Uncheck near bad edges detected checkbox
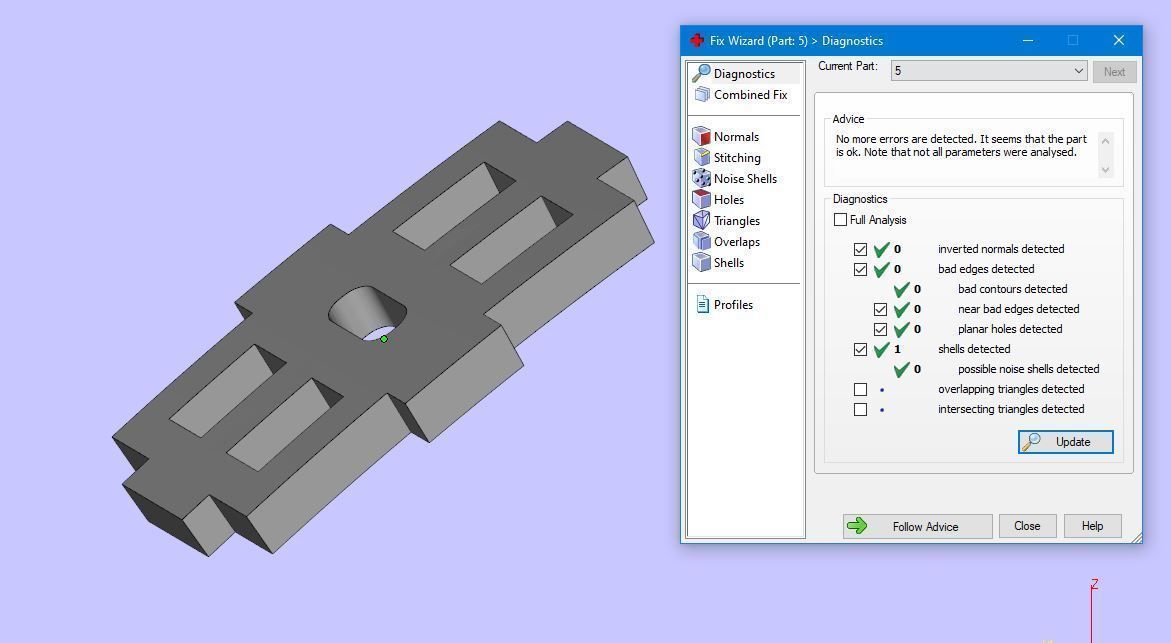The image size is (1171, 643). 880,309
